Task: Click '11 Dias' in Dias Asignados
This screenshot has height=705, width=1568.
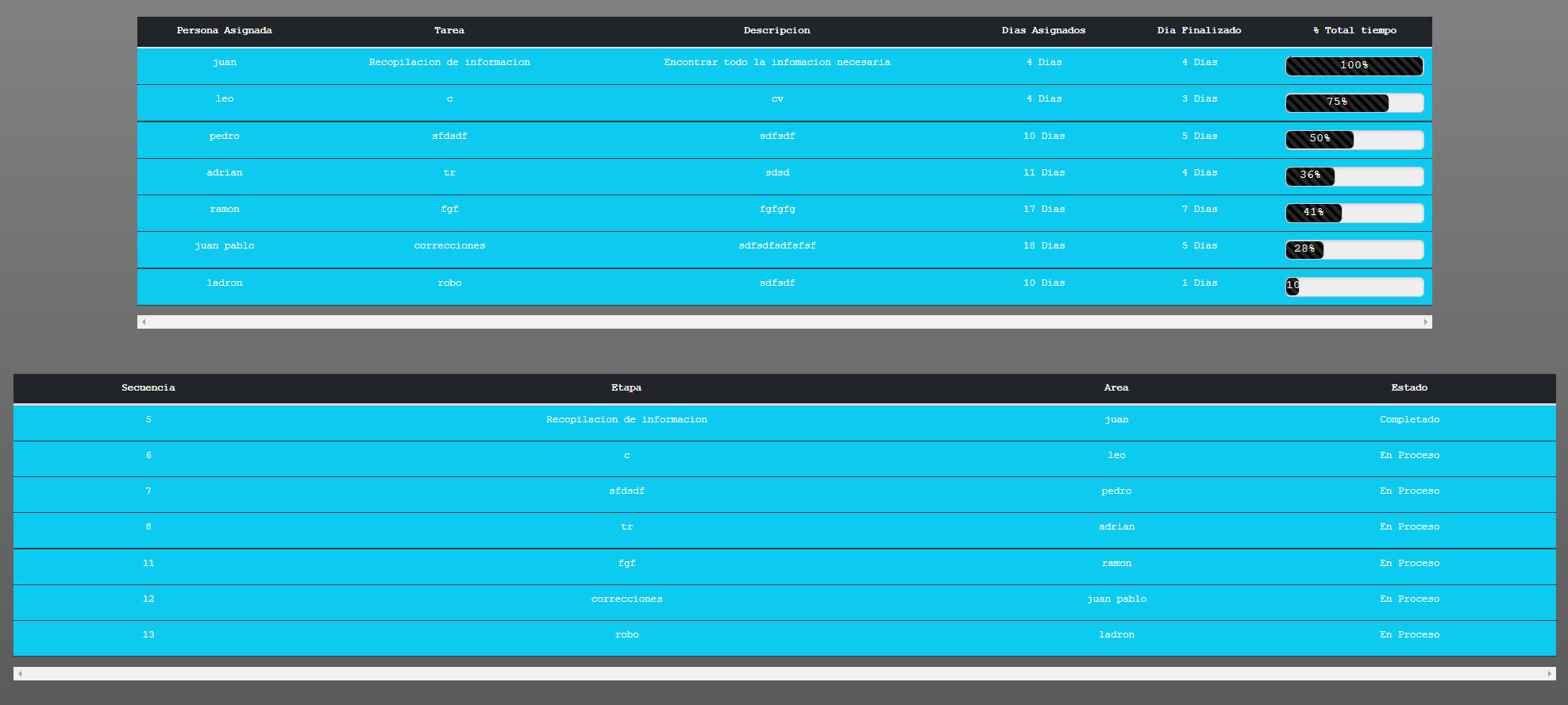Action: pyautogui.click(x=1044, y=172)
